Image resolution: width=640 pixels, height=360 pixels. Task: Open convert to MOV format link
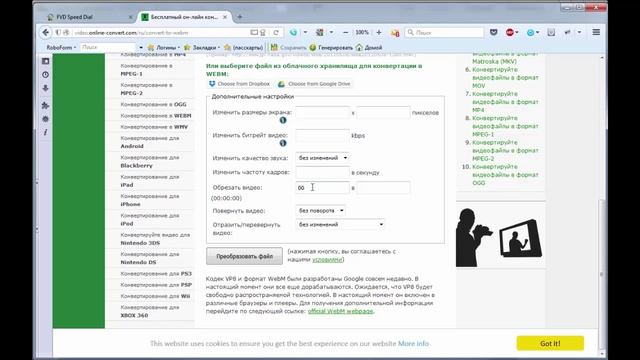pos(505,78)
